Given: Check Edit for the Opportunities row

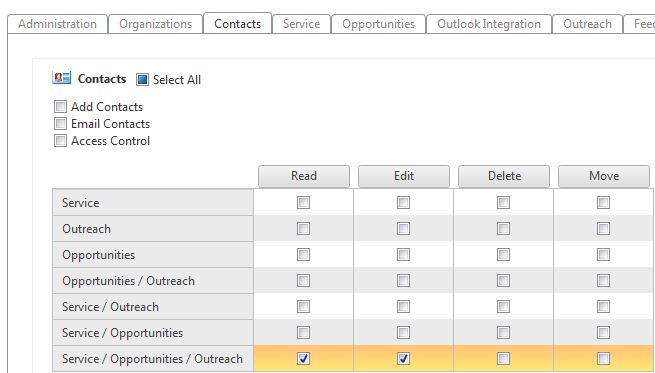Looking at the screenshot, I should pyautogui.click(x=403, y=254).
